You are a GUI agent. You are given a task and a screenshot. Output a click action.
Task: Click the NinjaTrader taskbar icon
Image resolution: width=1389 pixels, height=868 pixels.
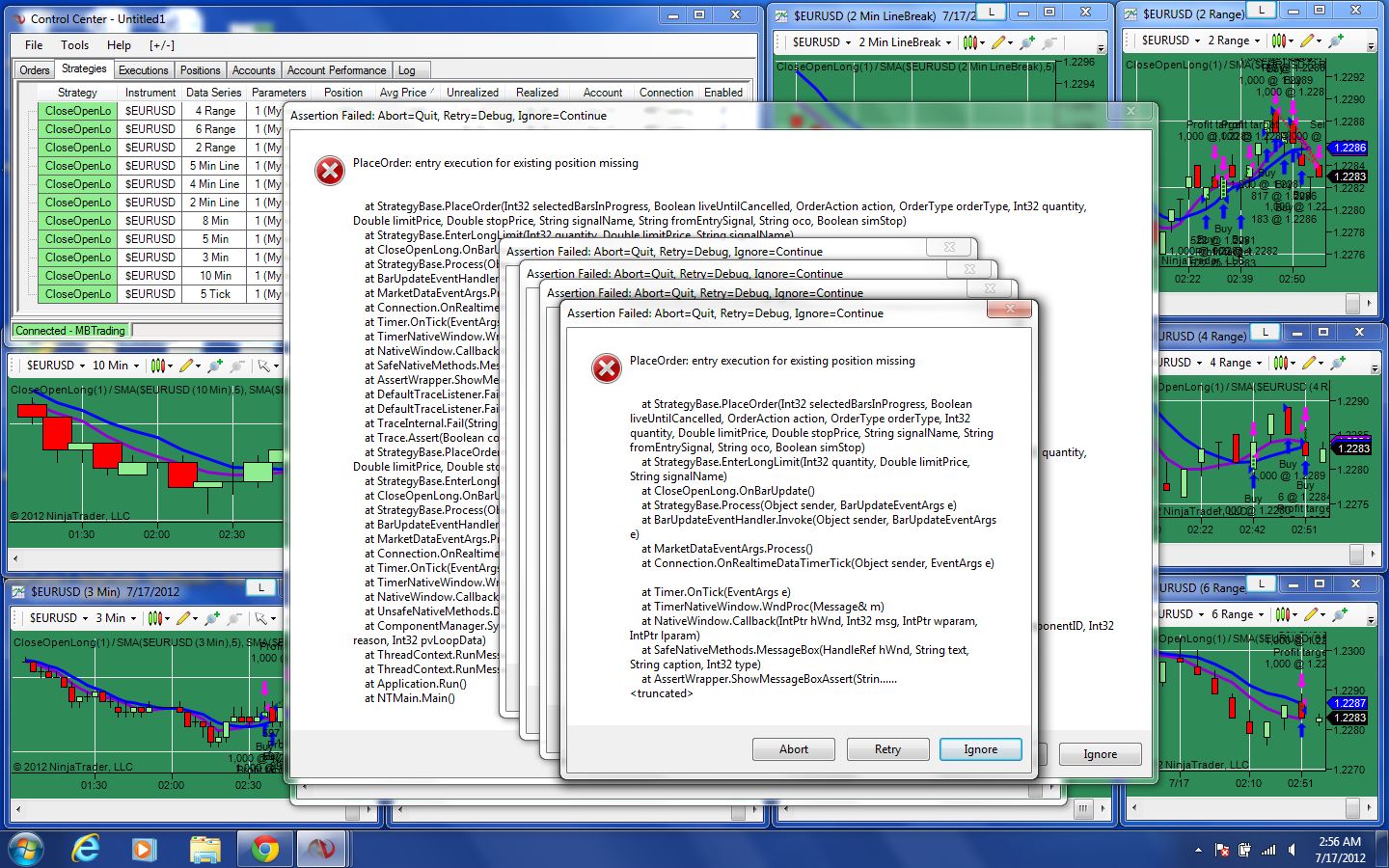(321, 849)
